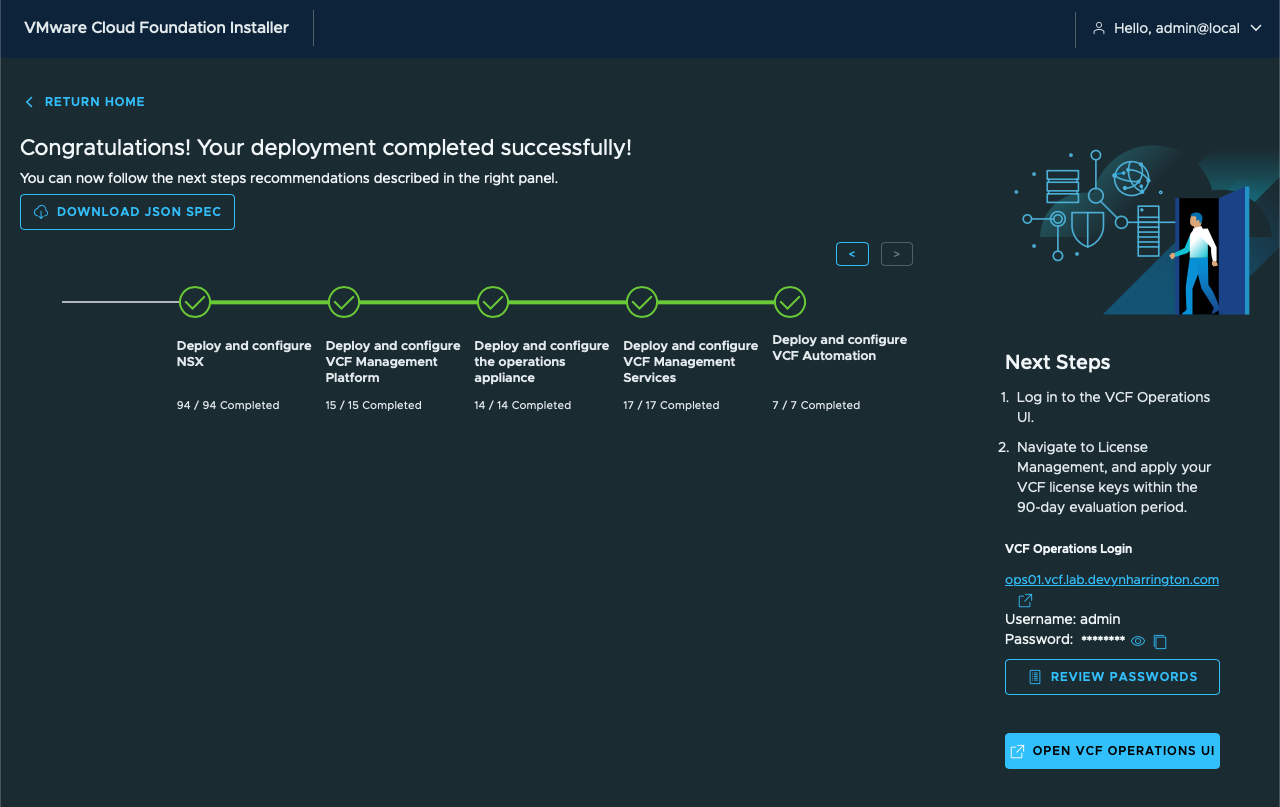The height and width of the screenshot is (807, 1280).
Task: Open REVIEW PASSWORDS
Action: 1112,677
